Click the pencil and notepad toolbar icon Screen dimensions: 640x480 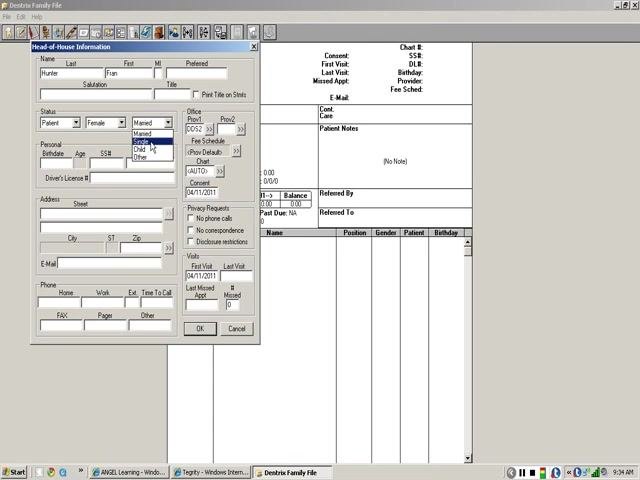point(21,32)
